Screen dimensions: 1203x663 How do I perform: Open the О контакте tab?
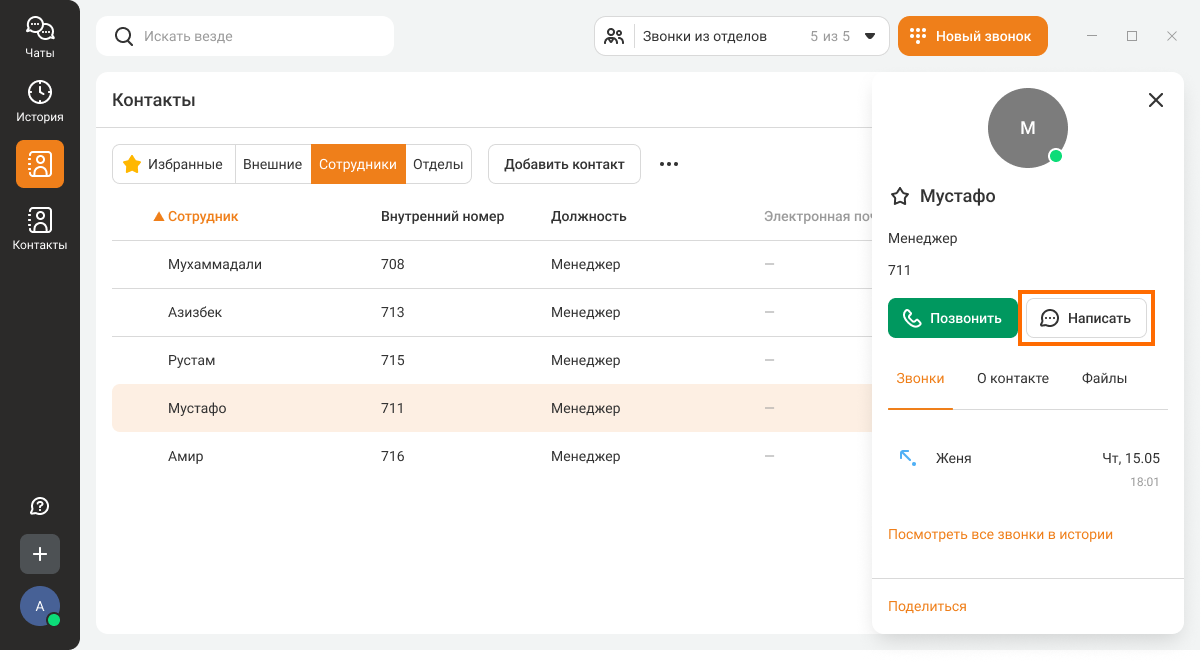pyautogui.click(x=1012, y=378)
